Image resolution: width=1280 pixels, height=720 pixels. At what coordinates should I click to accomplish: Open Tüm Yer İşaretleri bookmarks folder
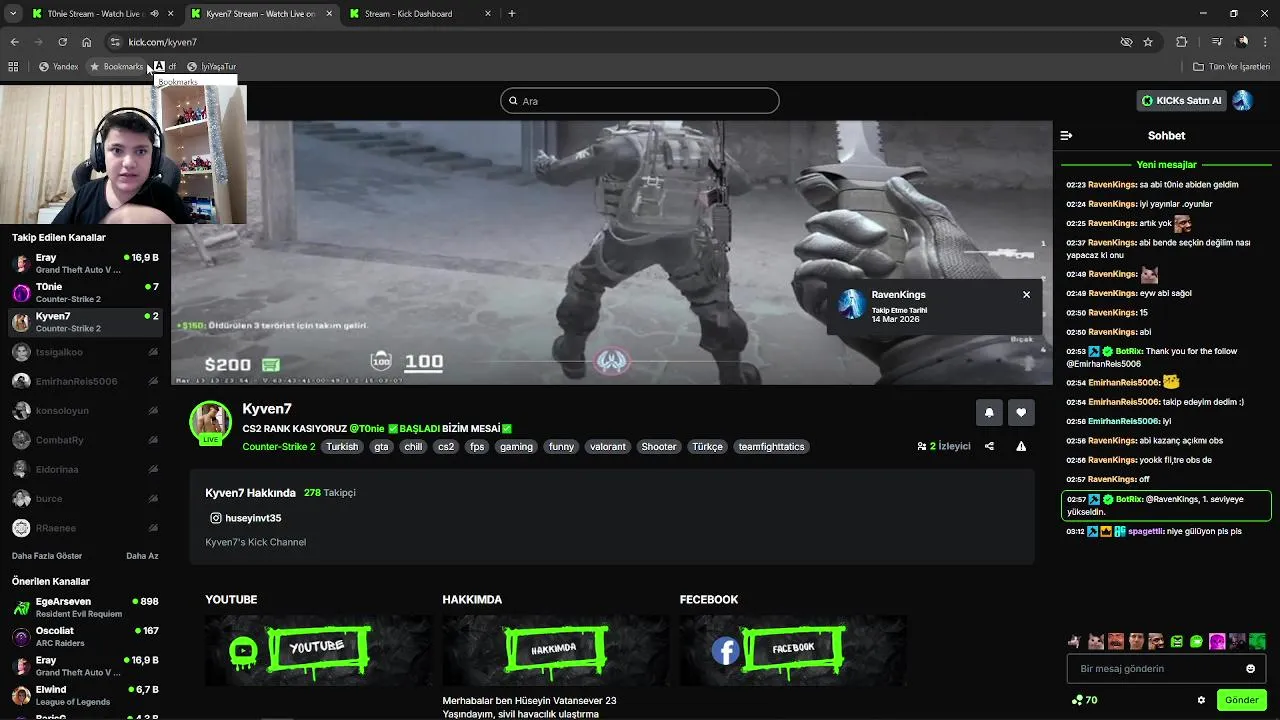(x=1231, y=67)
